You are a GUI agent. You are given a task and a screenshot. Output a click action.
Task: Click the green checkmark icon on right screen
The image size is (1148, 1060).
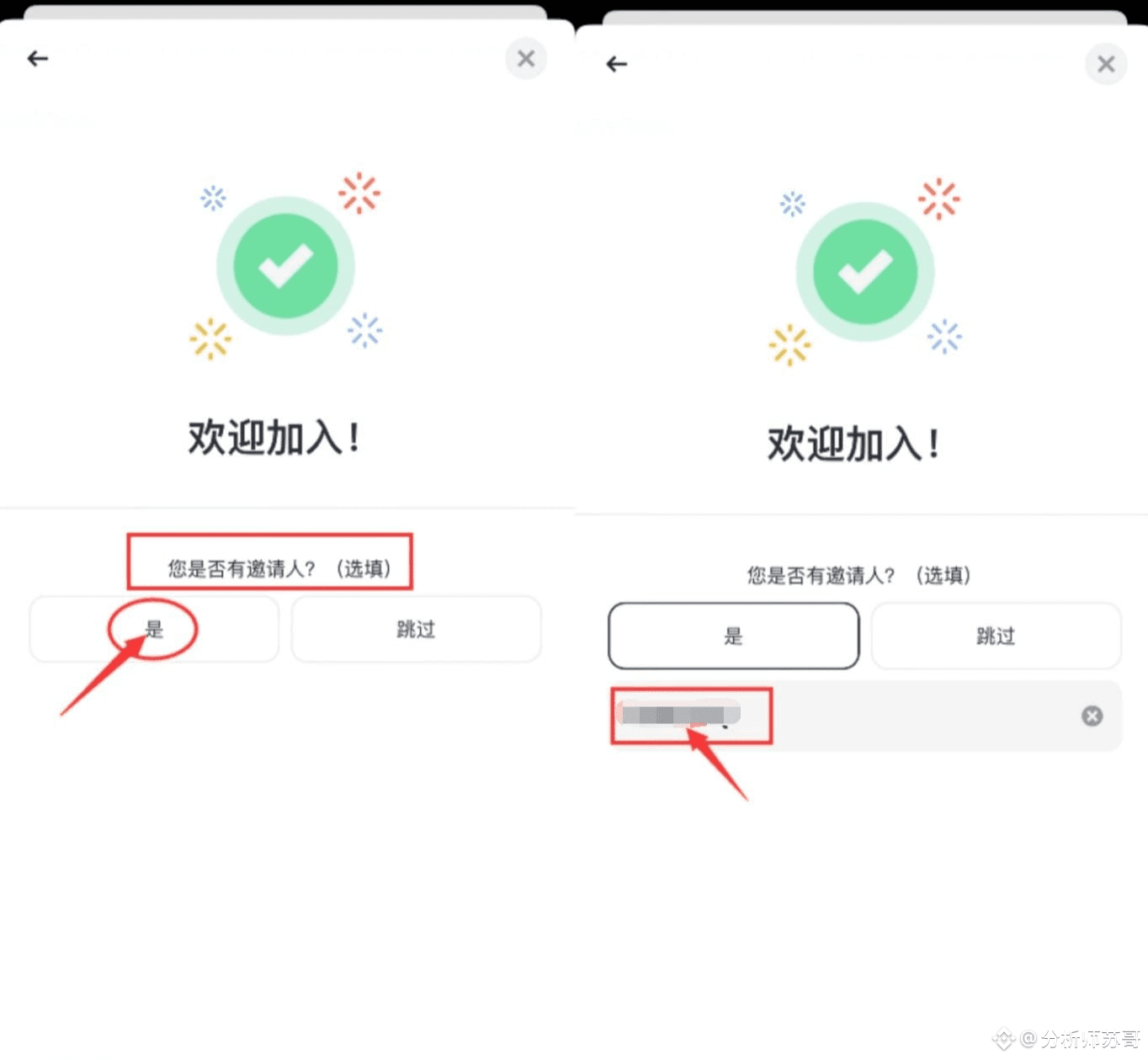click(865, 271)
